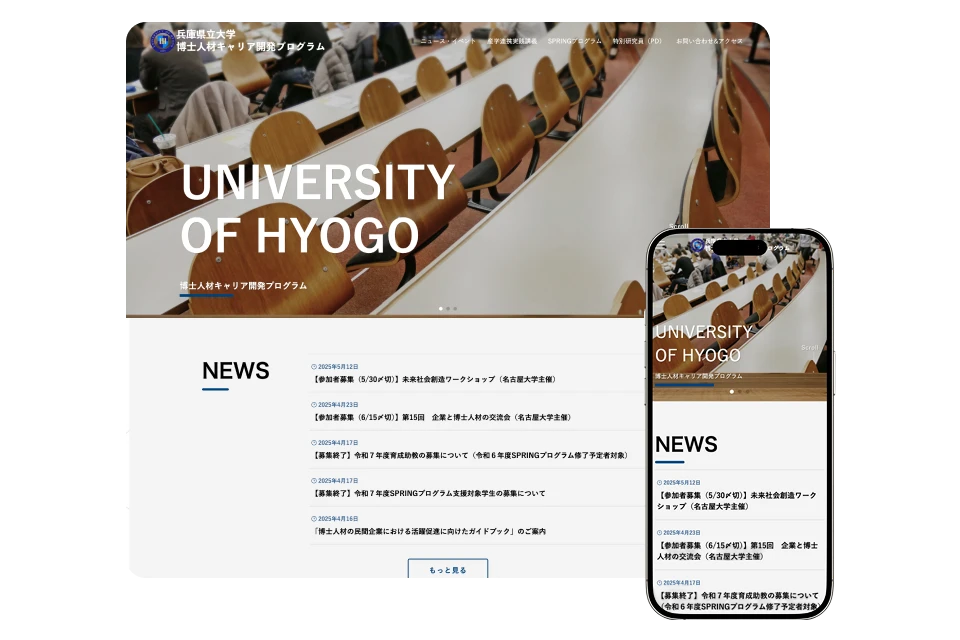The image size is (960, 640).
Task: Select second slider dot on desktop hero
Action: click(x=448, y=309)
